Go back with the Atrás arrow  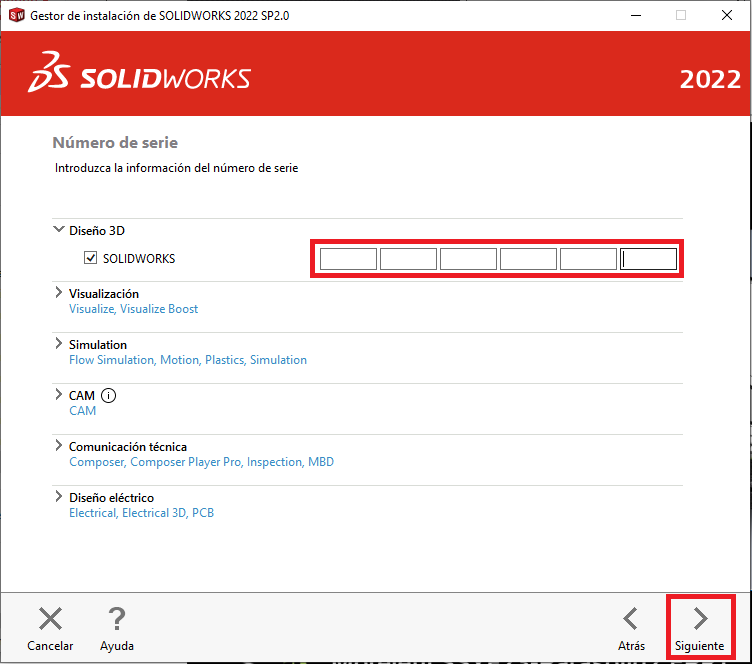(x=631, y=618)
